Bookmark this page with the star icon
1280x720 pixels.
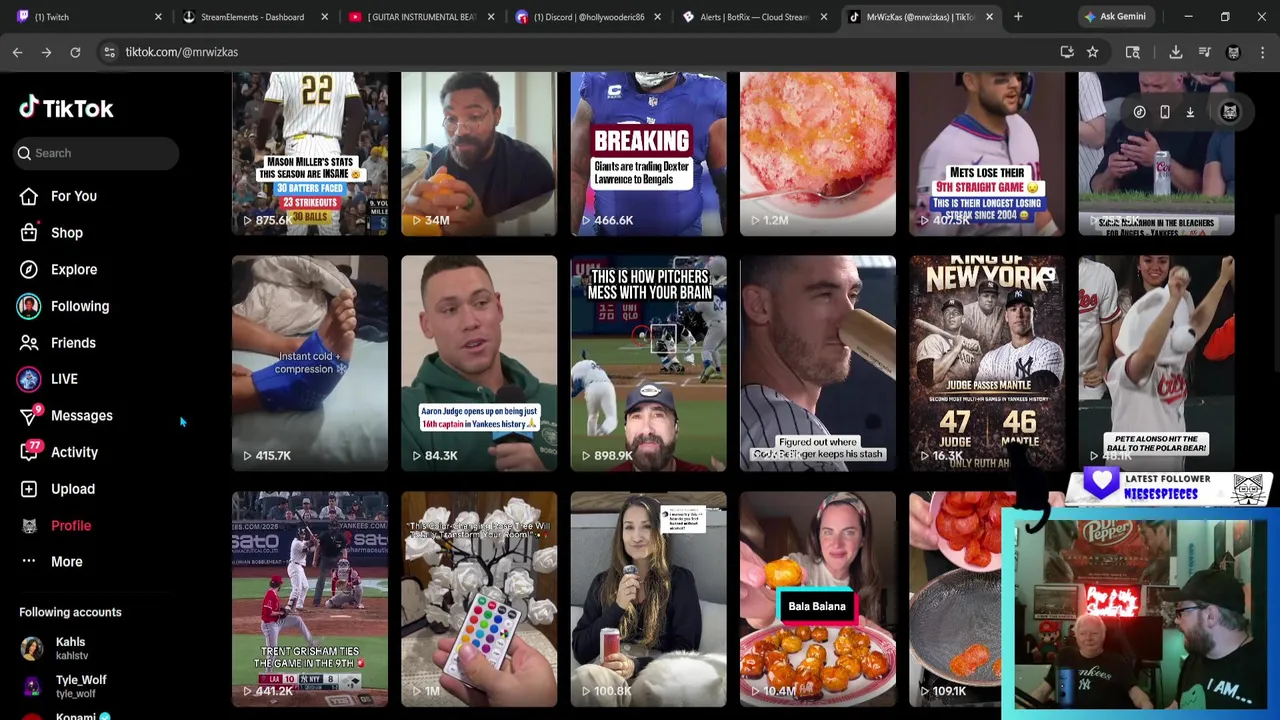pos(1093,52)
